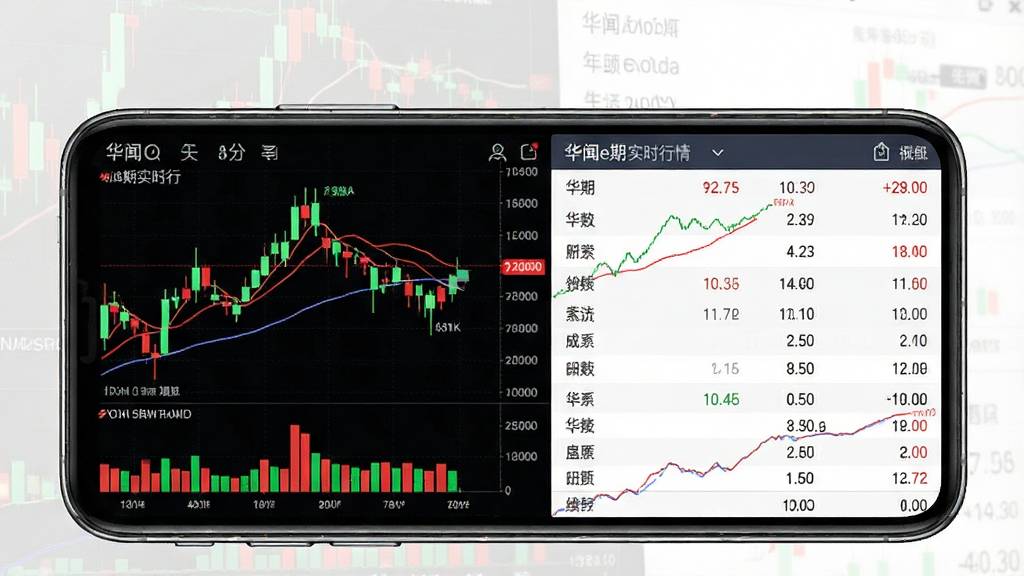Open the user profile icon
This screenshot has width=1024, height=576.
point(497,152)
